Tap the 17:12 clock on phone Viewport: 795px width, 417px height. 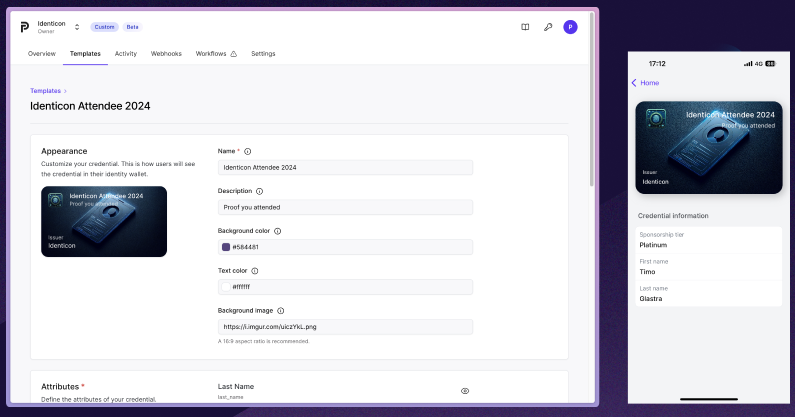click(657, 64)
